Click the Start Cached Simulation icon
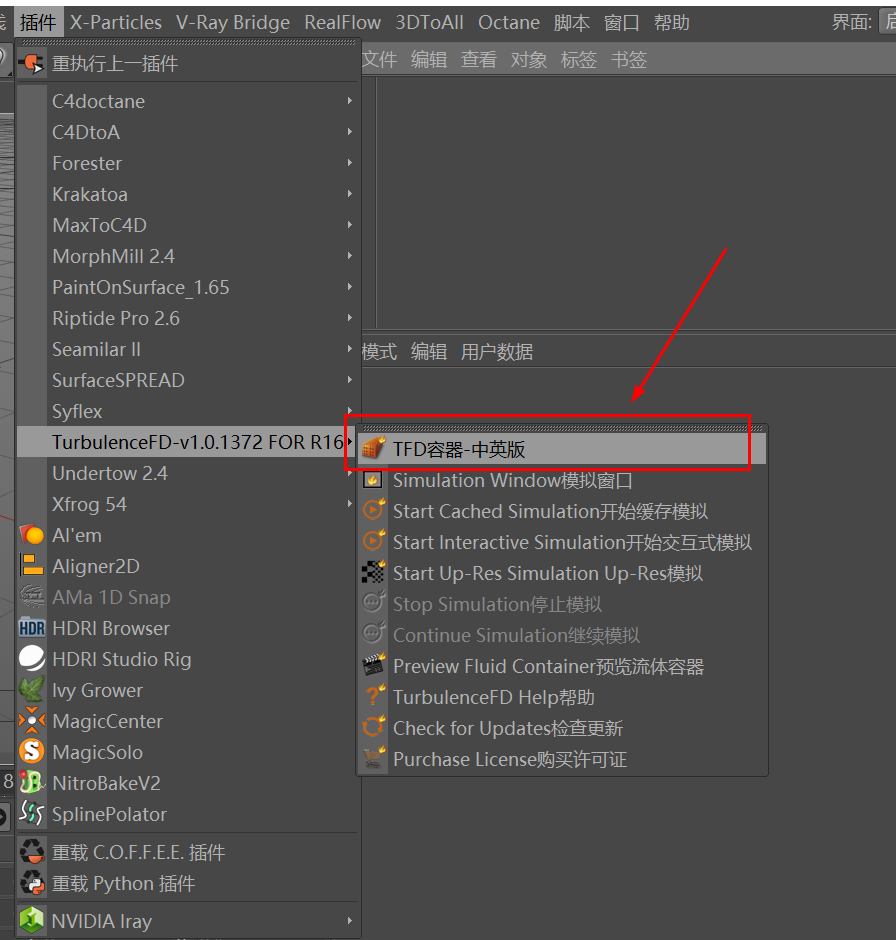The image size is (896, 940). 373,510
